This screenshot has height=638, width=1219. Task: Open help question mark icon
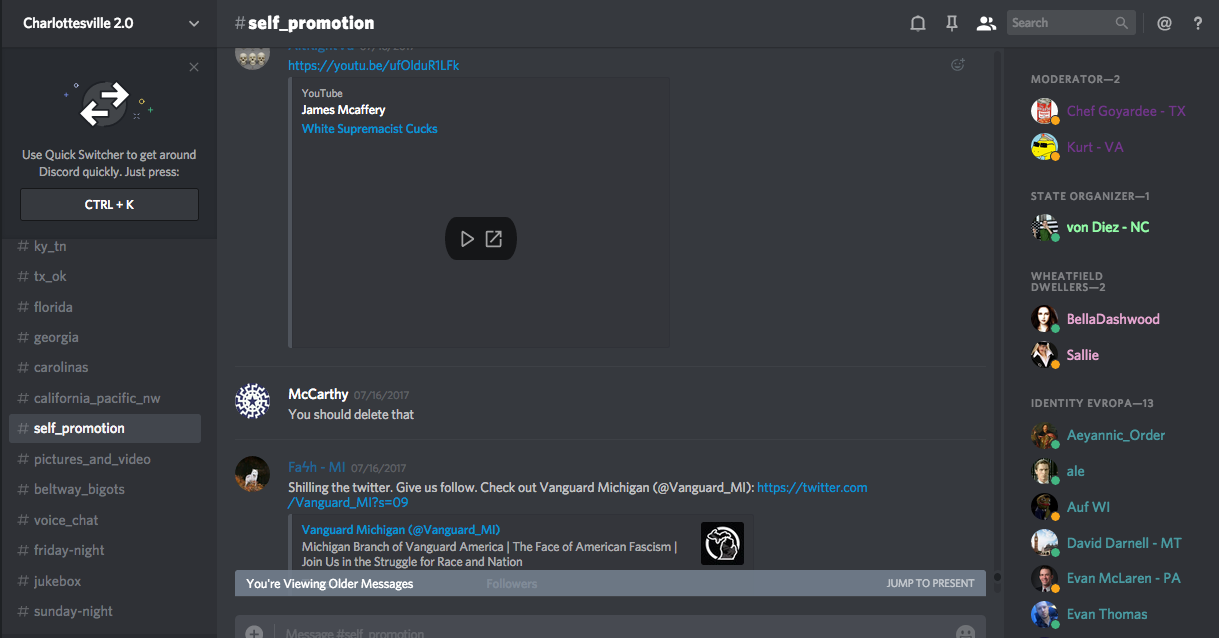1198,23
